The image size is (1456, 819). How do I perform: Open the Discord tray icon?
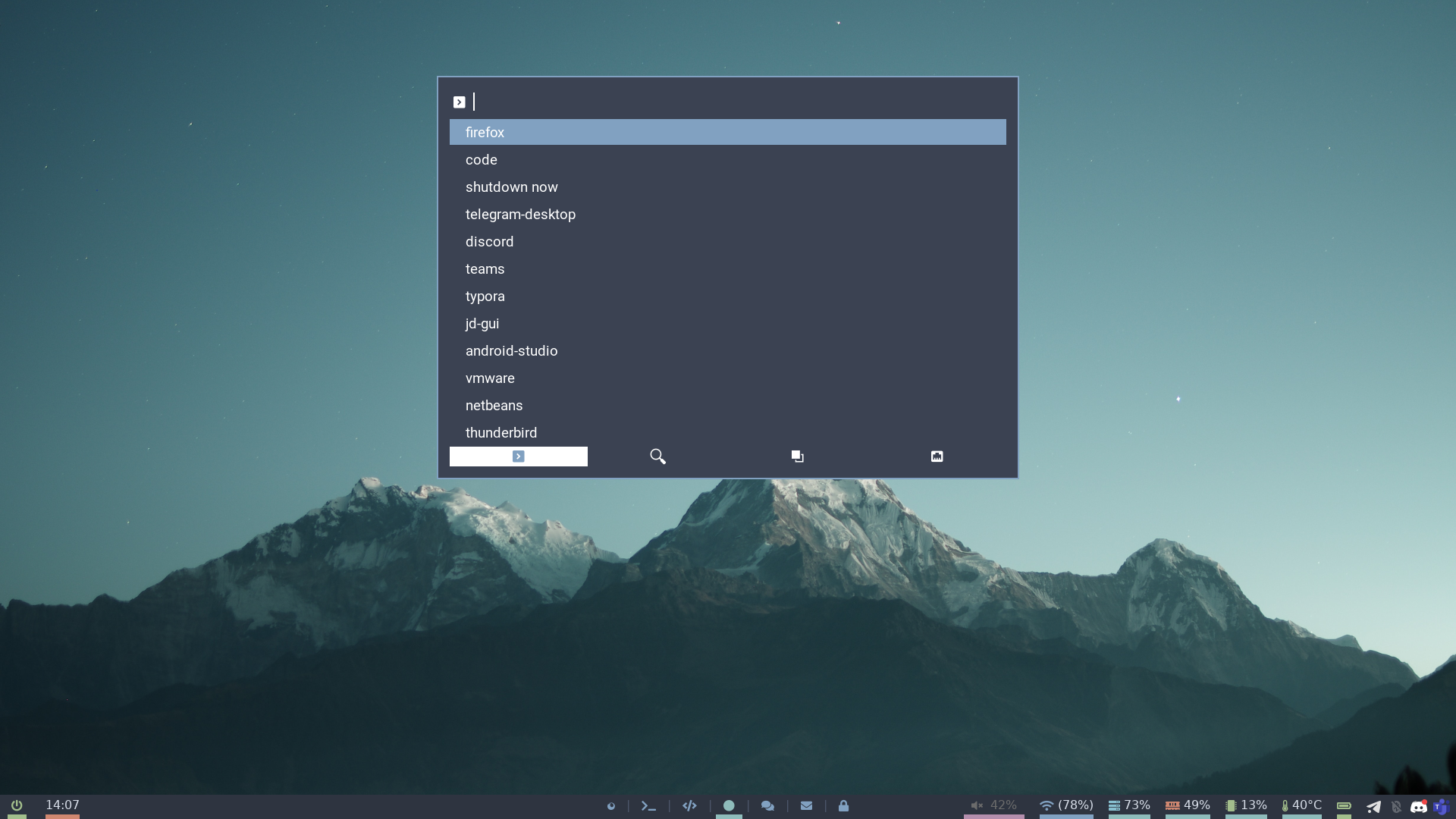click(1418, 807)
